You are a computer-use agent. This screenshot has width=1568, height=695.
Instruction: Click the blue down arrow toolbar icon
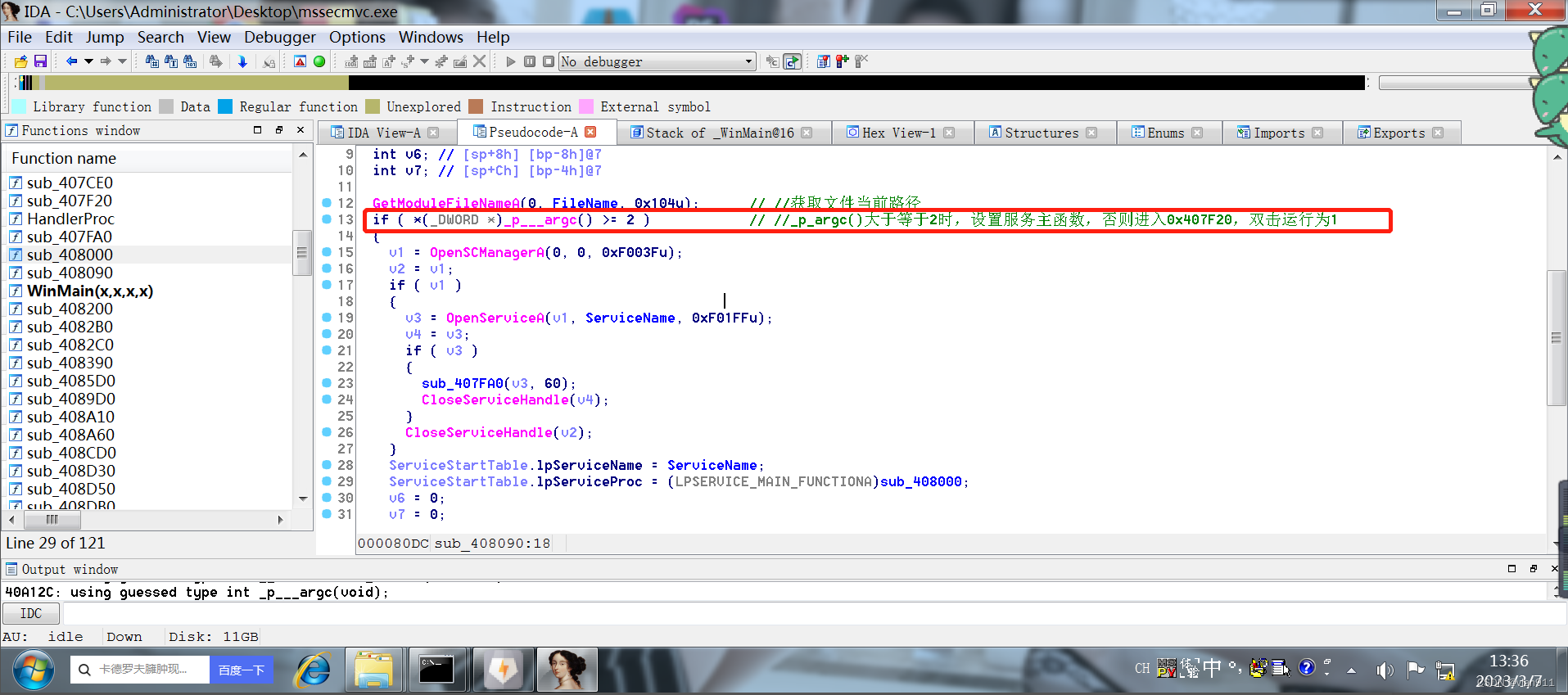click(x=242, y=61)
